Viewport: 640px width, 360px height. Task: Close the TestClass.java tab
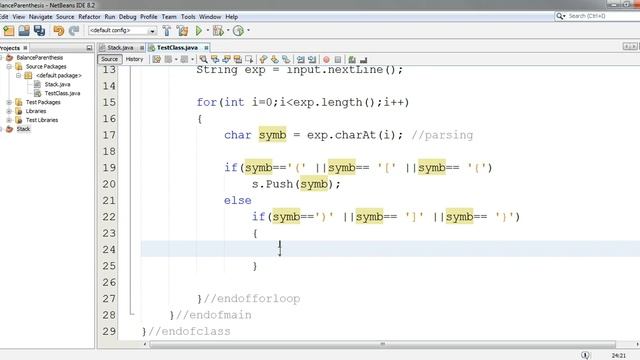[x=206, y=48]
